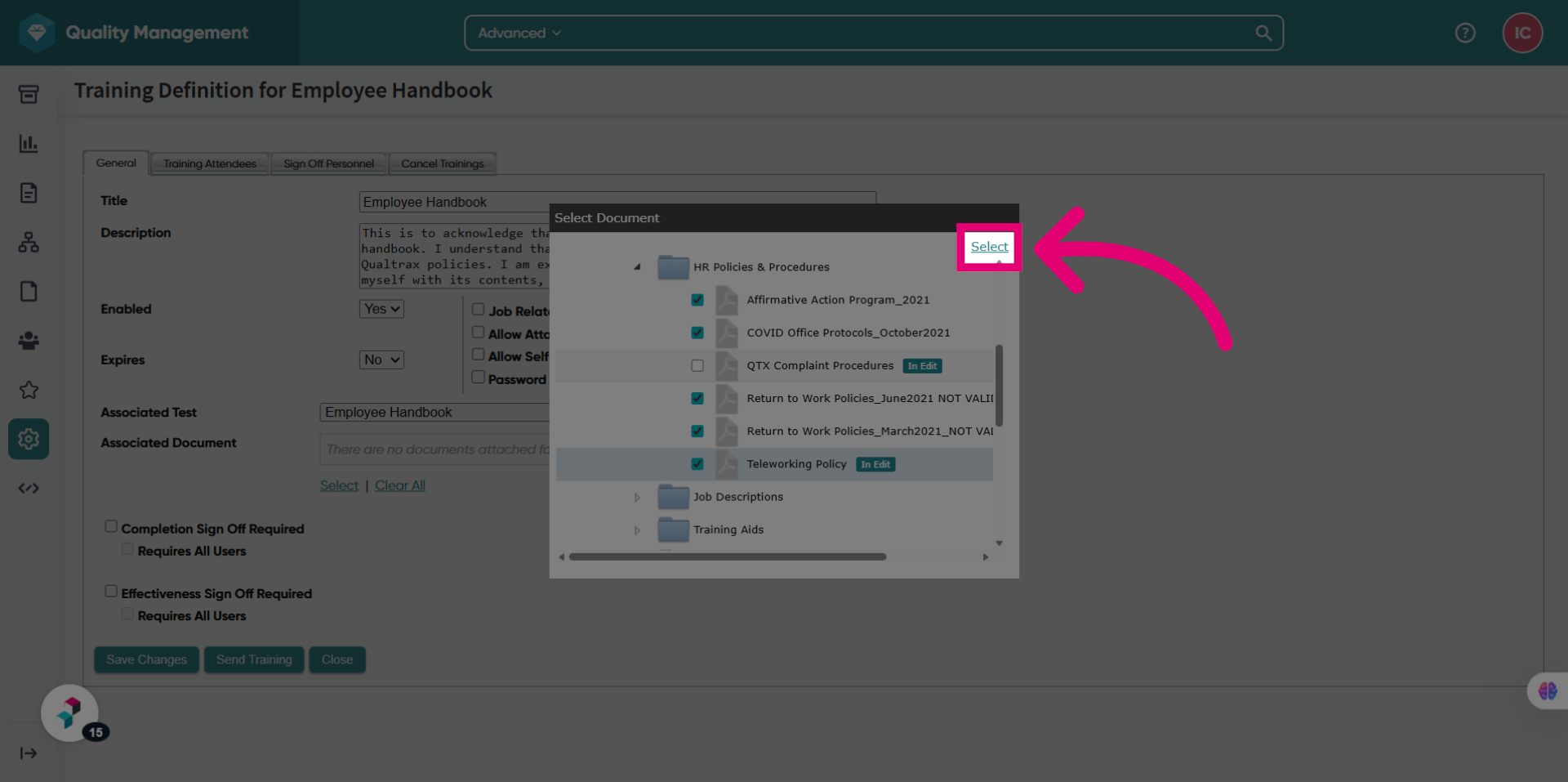Open the bar chart reports sidebar icon
This screenshot has height=782, width=1568.
point(29,144)
